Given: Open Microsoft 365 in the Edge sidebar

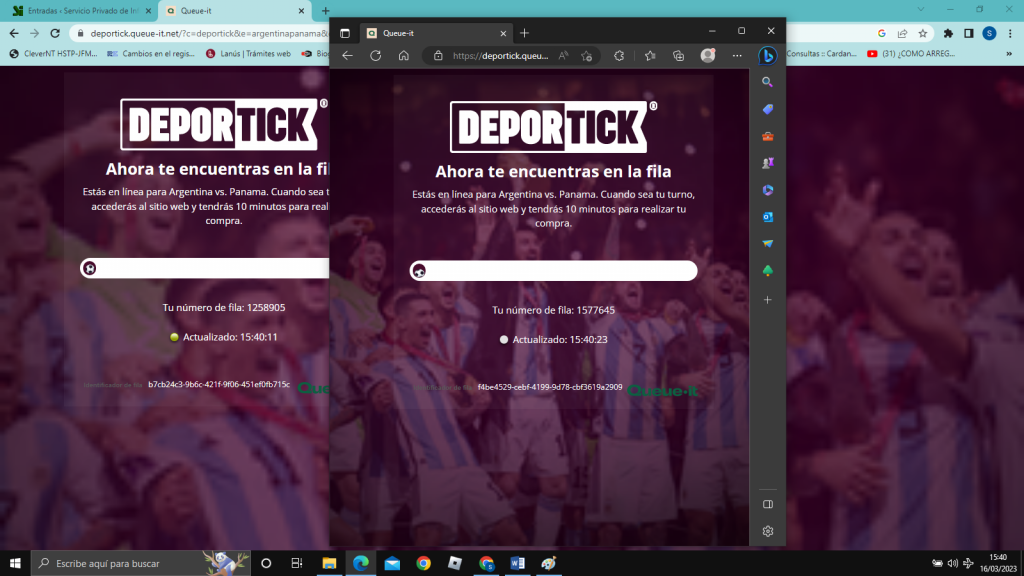Looking at the screenshot, I should pyautogui.click(x=767, y=190).
